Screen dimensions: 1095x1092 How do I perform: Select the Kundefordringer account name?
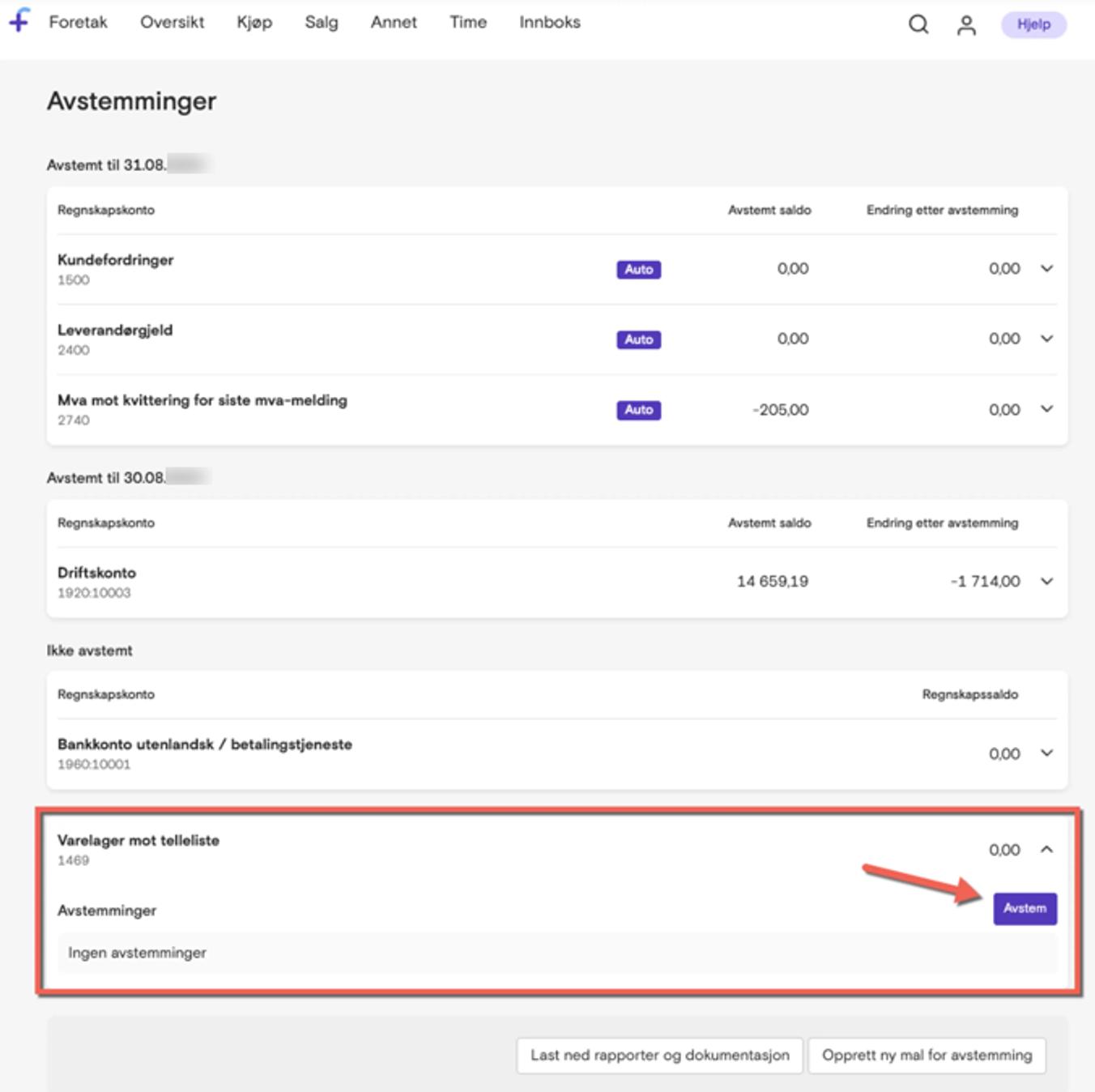pos(115,260)
